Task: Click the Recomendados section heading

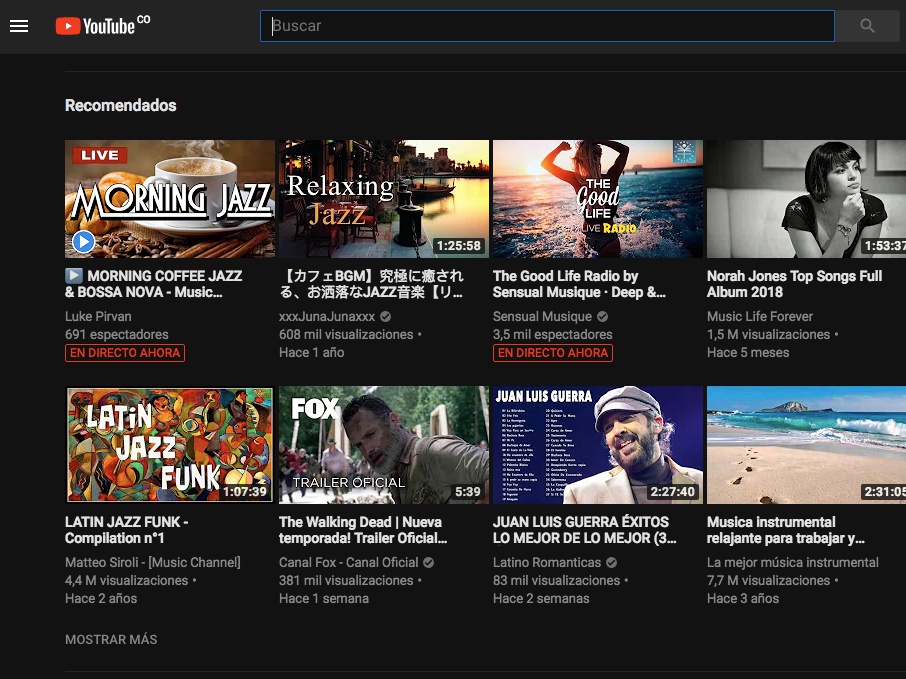Action: [x=121, y=105]
